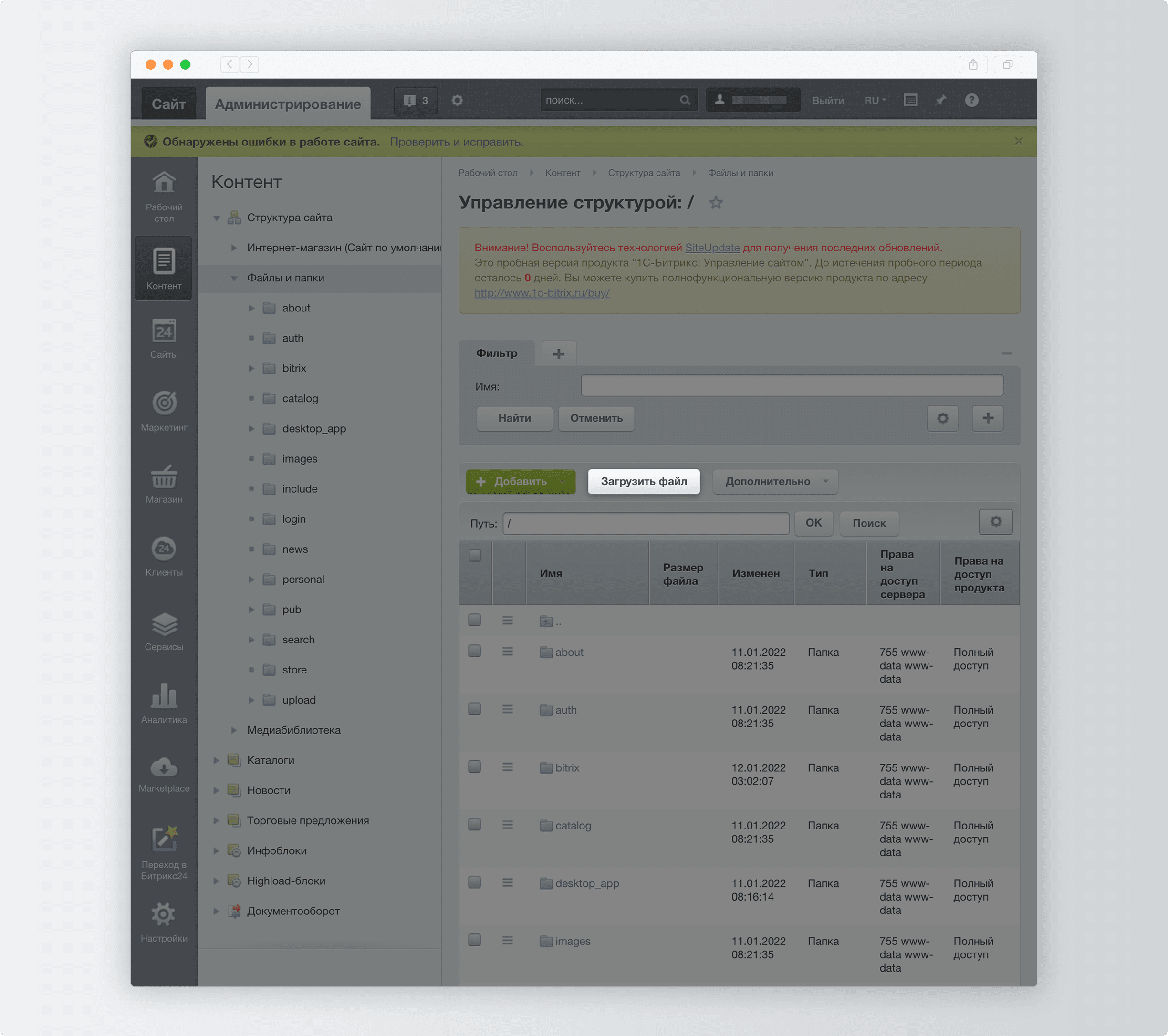Screen dimensions: 1168x1036
Task: Collapse the Файлы и папки tree node
Action: pyautogui.click(x=234, y=278)
